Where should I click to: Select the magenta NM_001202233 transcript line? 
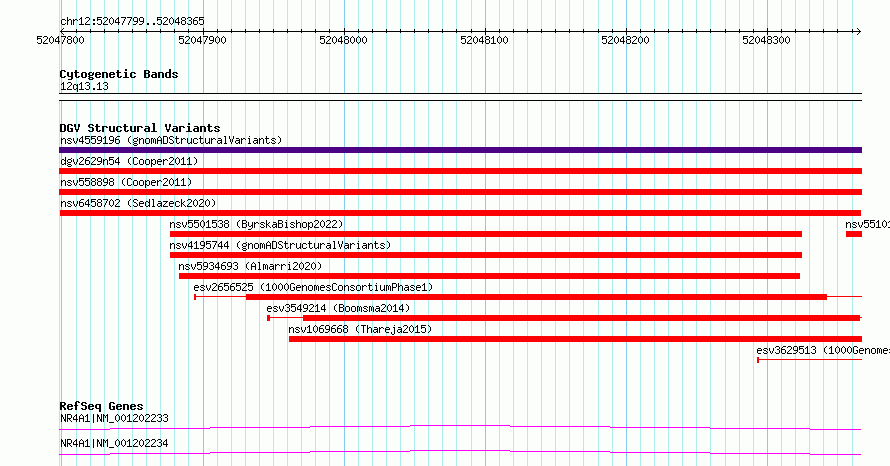pos(460,427)
